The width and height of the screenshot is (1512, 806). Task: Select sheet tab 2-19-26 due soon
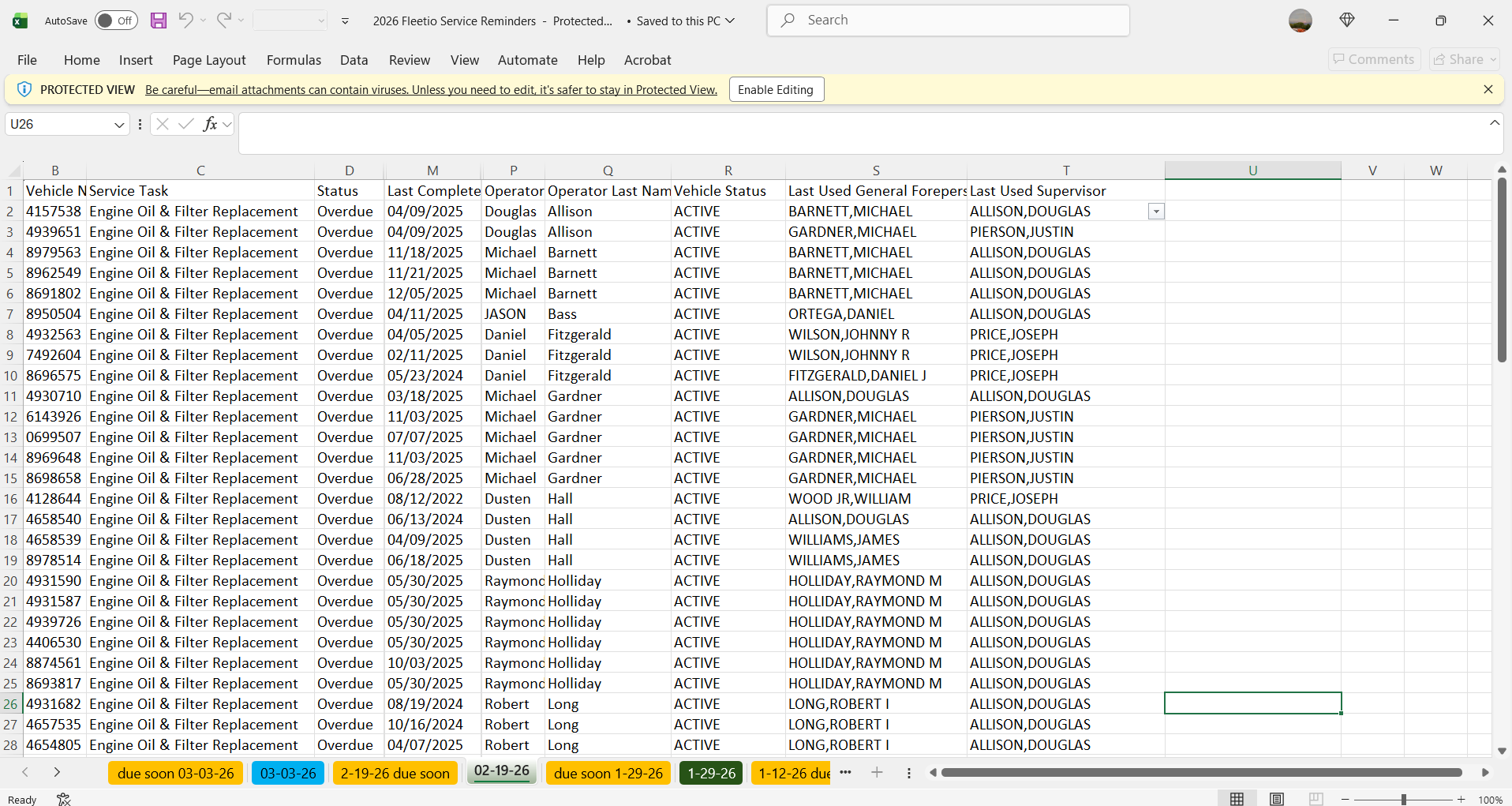point(395,773)
